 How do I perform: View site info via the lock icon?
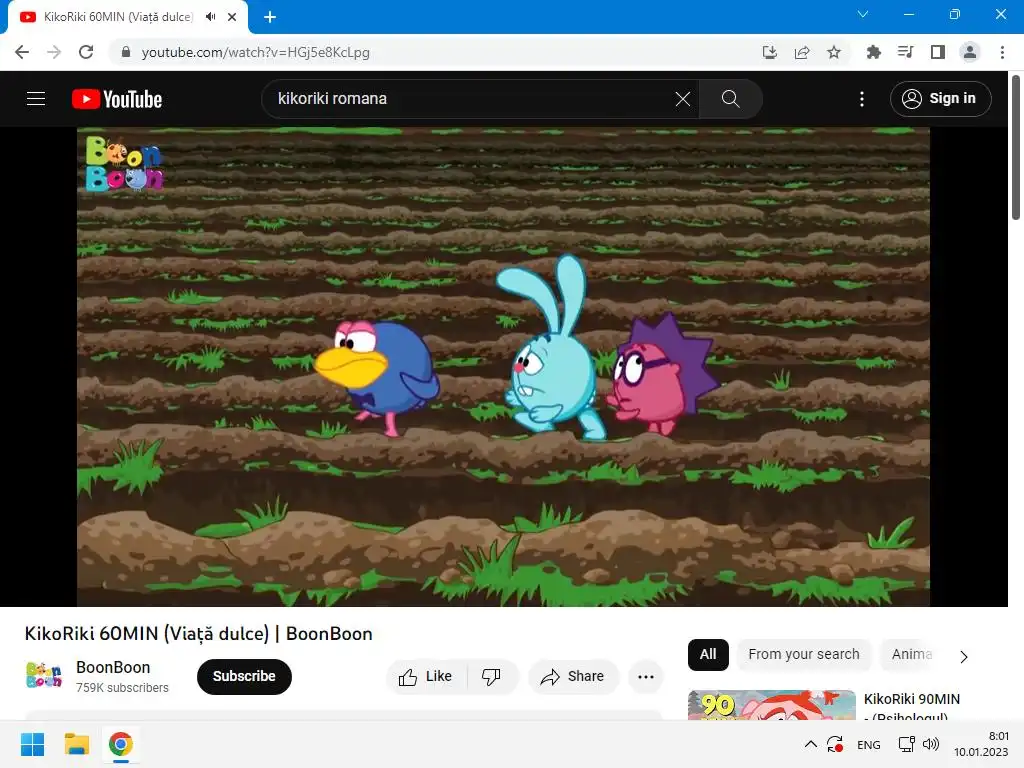[x=126, y=52]
